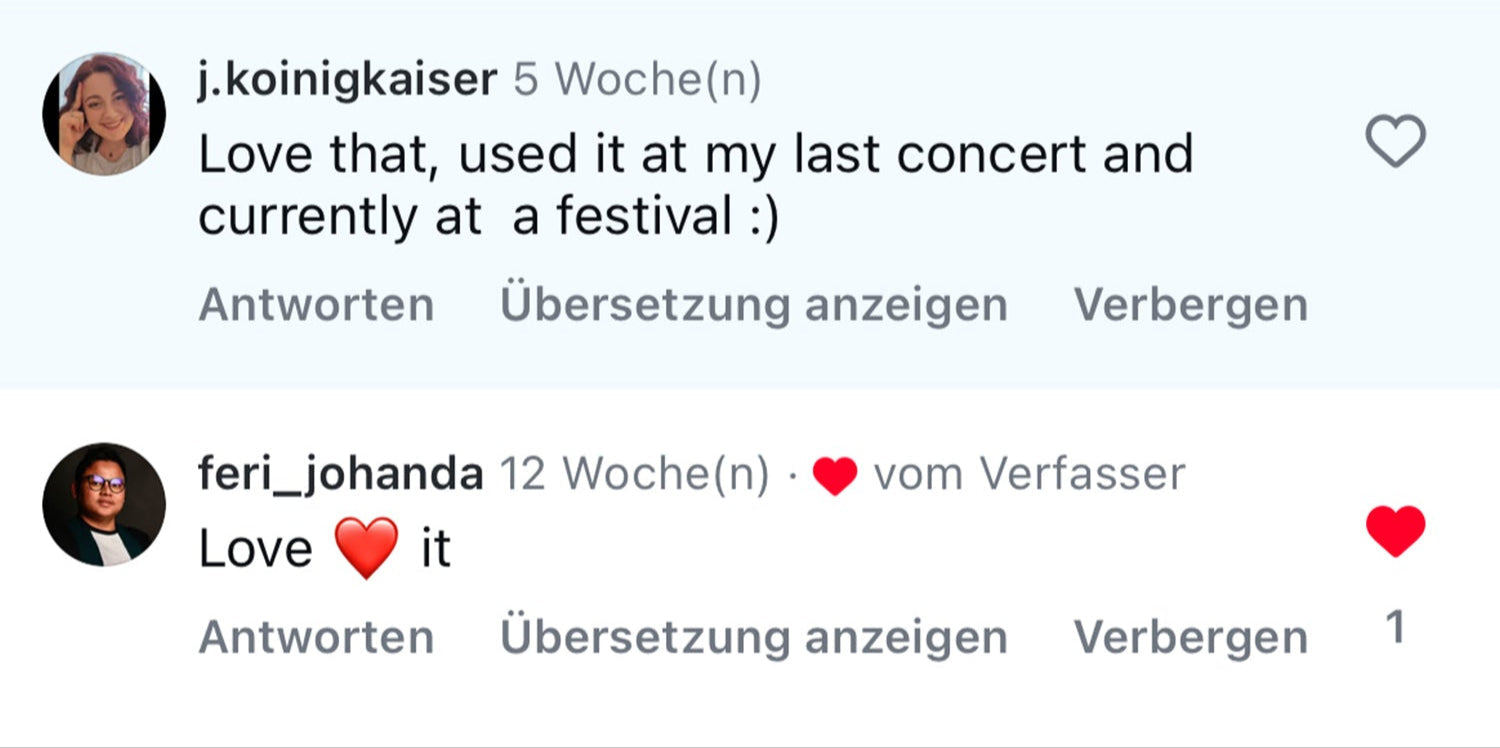Reply to j.koinigkaiser's comment via Antworten
Viewport: 1500px width, 748px height.
[316, 305]
